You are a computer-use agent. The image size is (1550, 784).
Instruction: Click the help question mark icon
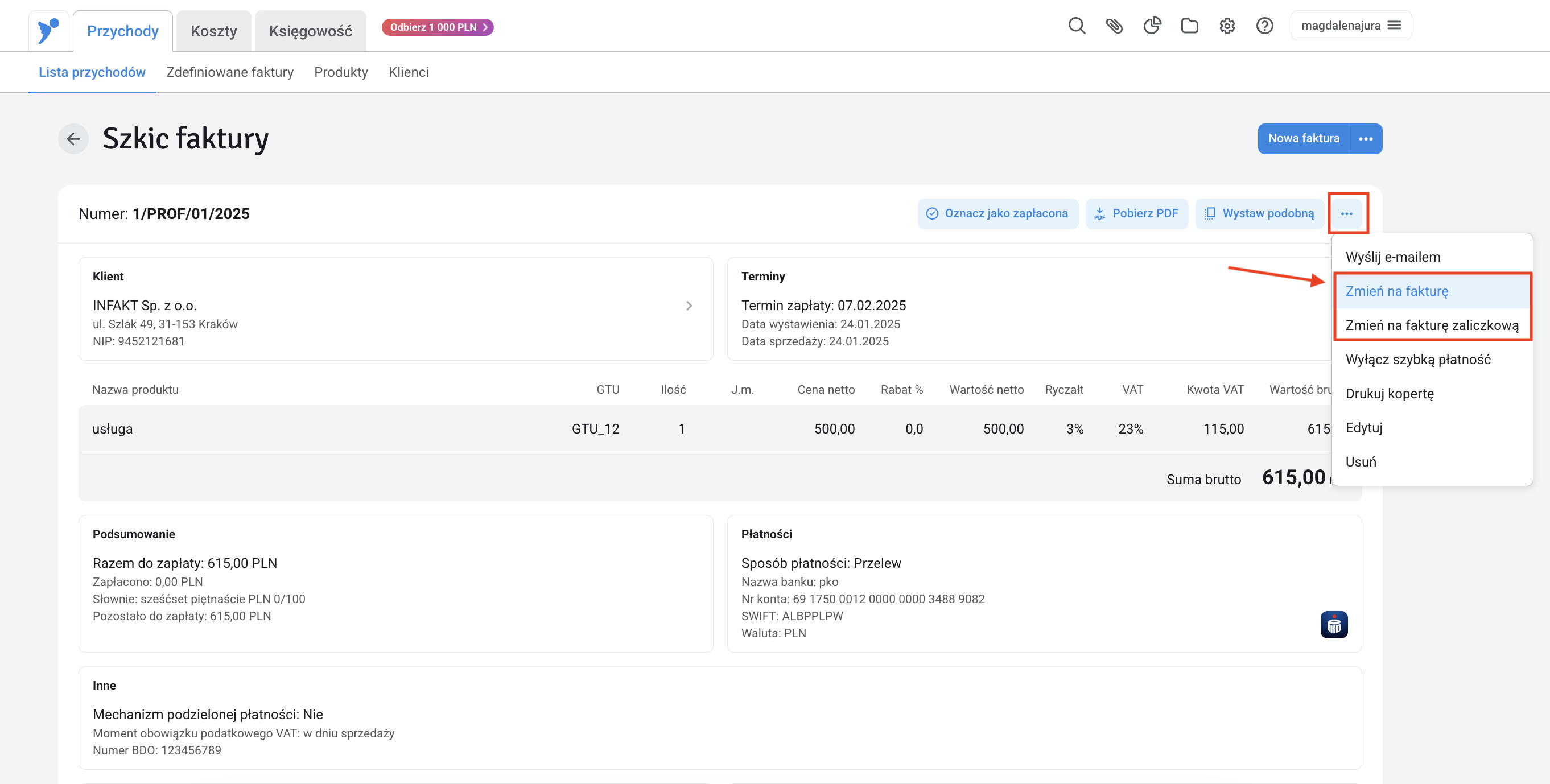1264,26
